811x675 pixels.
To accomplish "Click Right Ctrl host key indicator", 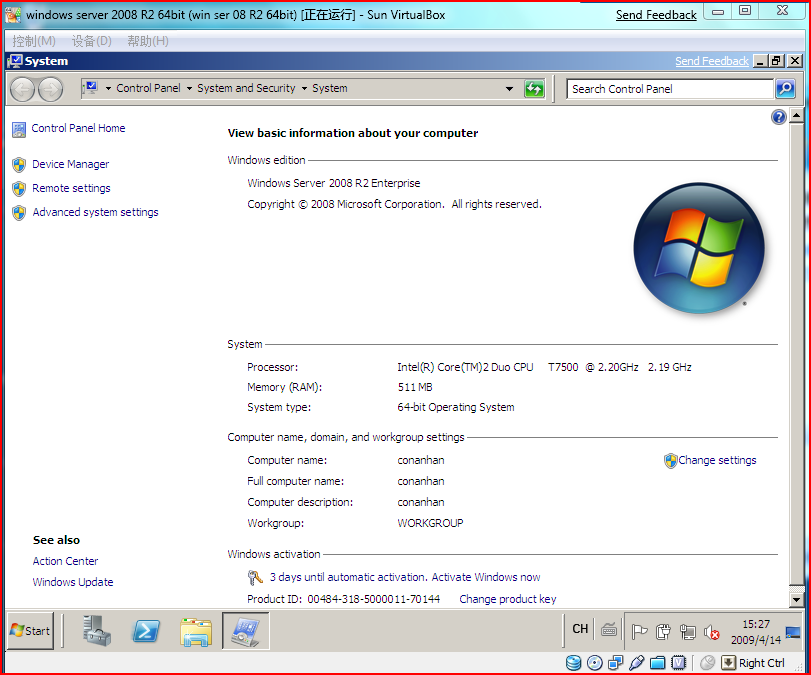I will (x=761, y=663).
